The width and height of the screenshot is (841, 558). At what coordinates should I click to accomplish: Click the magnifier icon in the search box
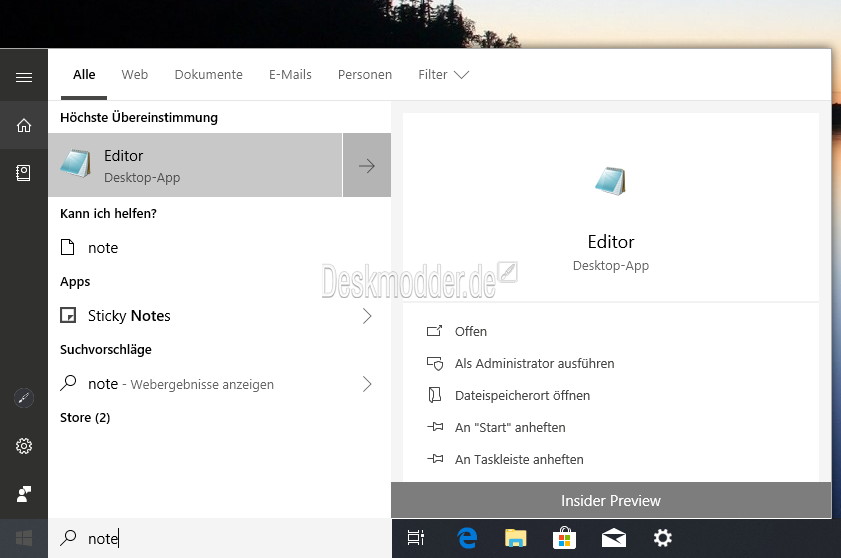[x=68, y=538]
